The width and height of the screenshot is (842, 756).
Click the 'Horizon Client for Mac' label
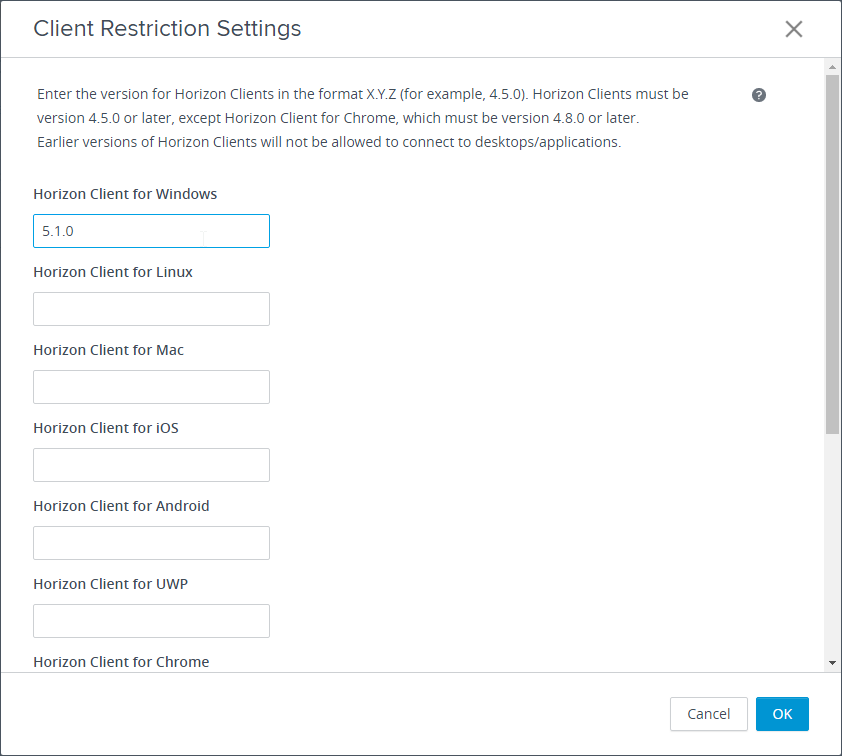point(108,350)
